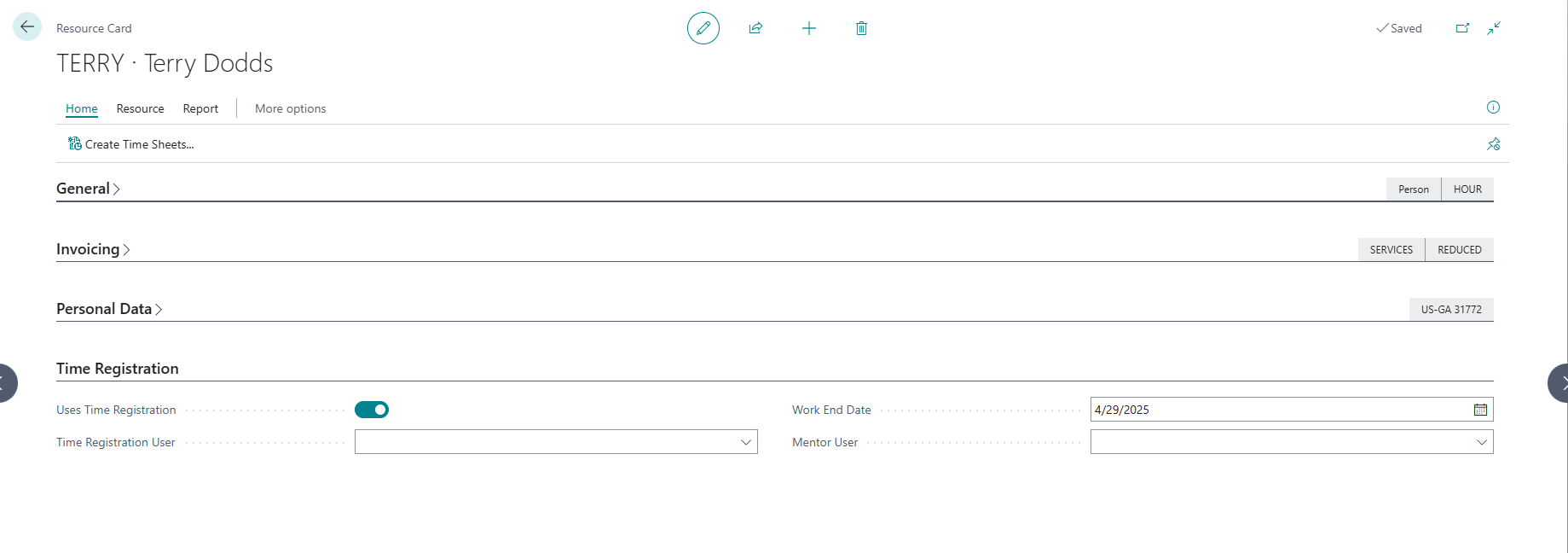This screenshot has width=1568, height=553.
Task: Click More options
Action: 290,108
